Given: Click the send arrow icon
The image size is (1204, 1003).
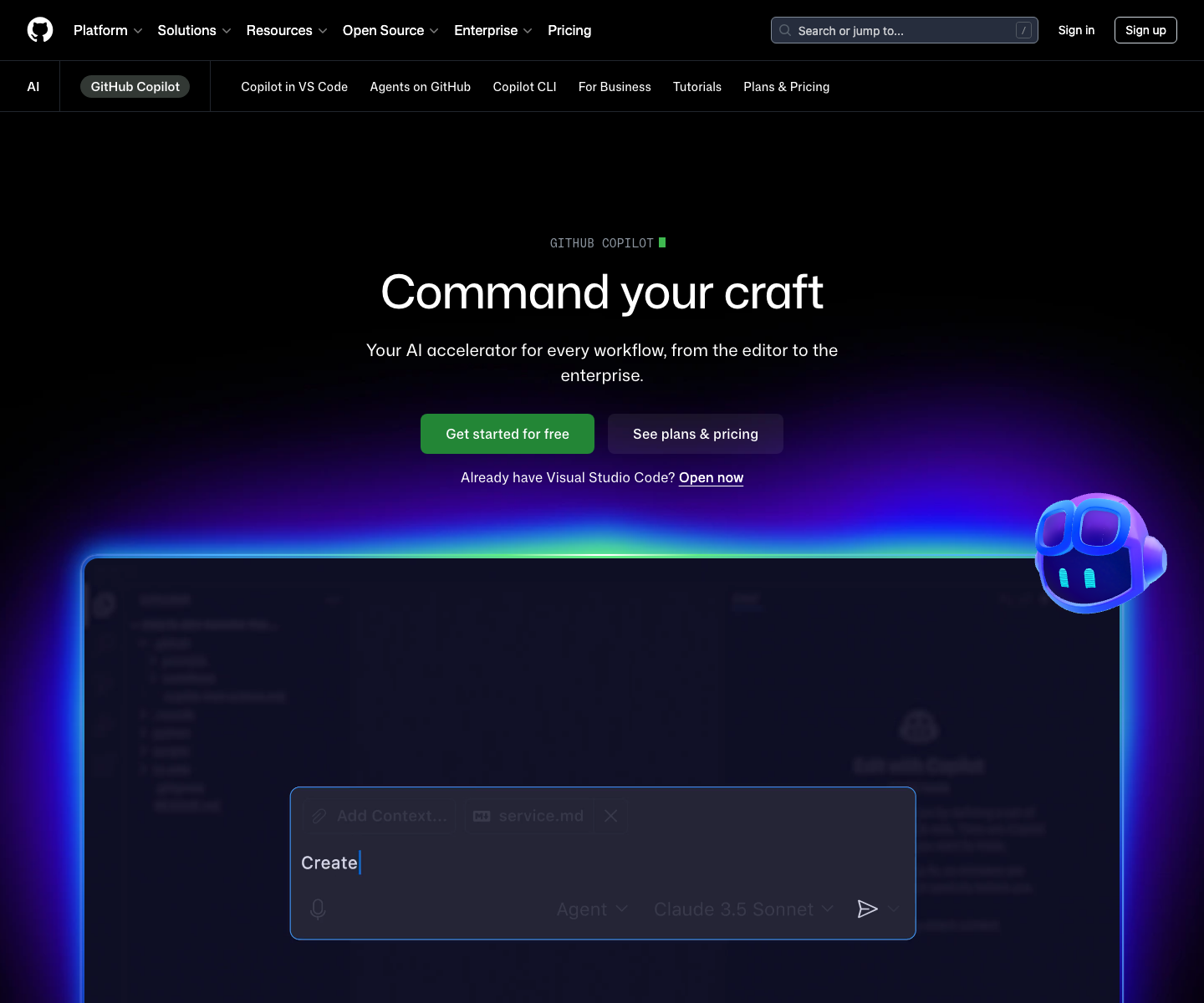Looking at the screenshot, I should coord(867,909).
